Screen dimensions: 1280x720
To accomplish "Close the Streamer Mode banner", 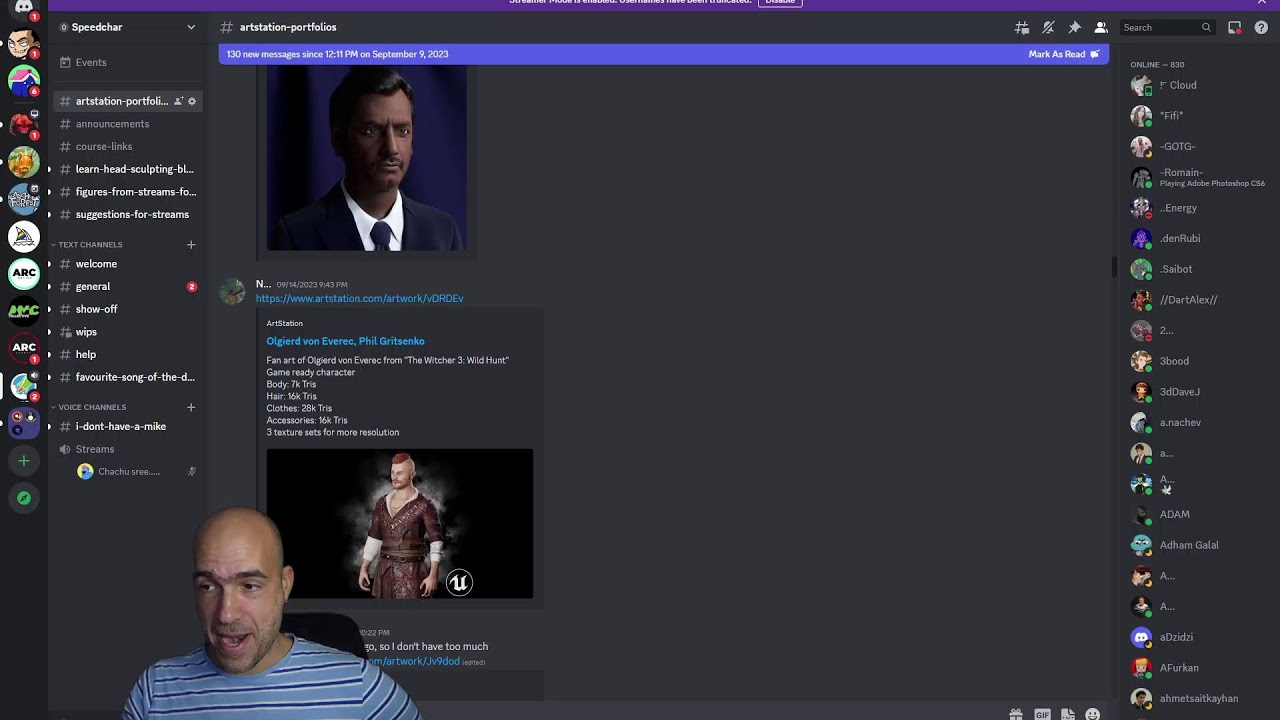I will coord(1261,2).
